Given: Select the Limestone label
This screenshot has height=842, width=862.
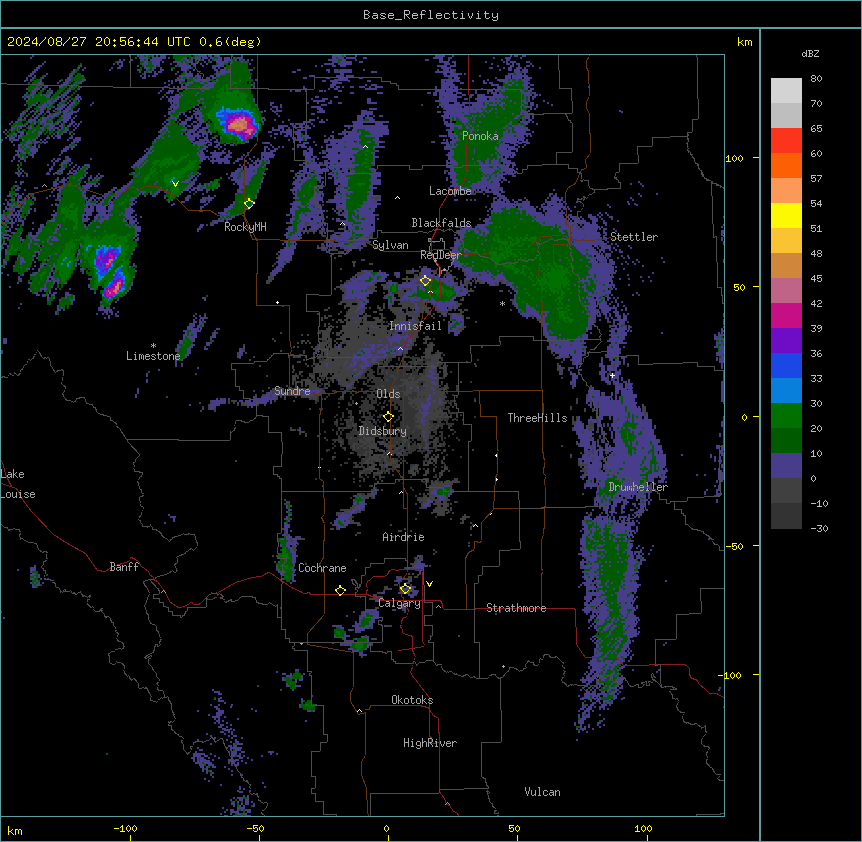Looking at the screenshot, I should 153,356.
